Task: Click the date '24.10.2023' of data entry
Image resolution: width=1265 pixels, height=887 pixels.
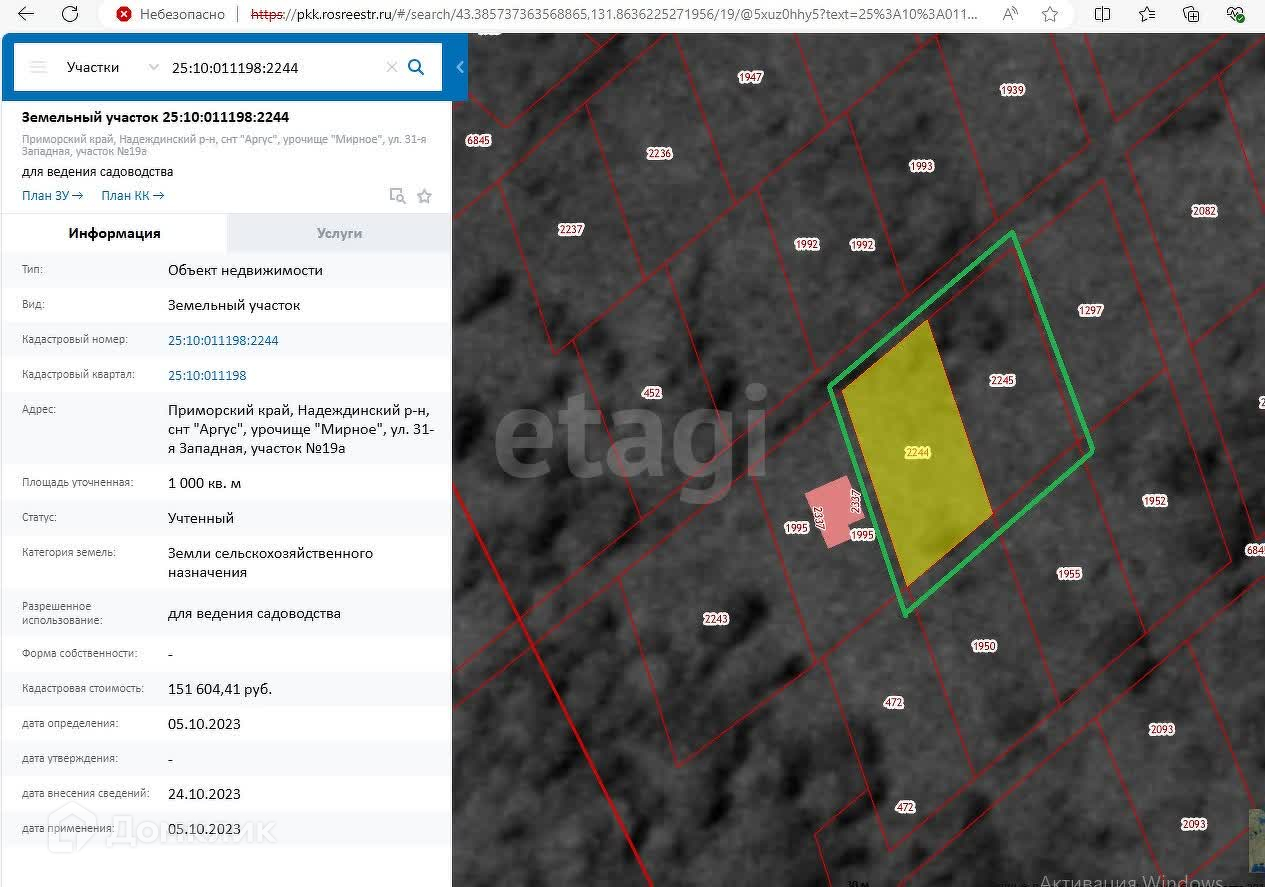Action: tap(204, 794)
